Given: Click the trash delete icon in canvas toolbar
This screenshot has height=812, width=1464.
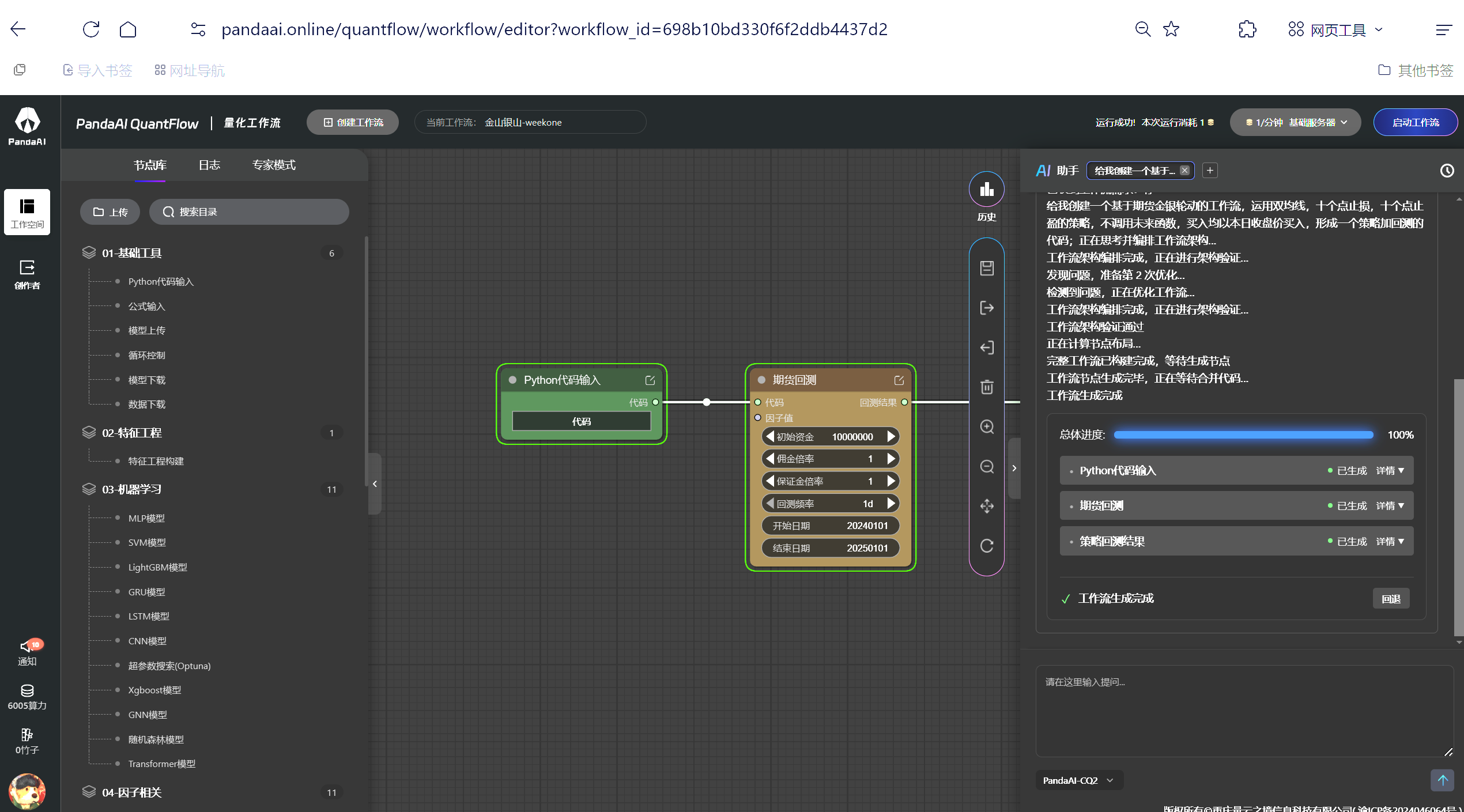Looking at the screenshot, I should (x=987, y=387).
